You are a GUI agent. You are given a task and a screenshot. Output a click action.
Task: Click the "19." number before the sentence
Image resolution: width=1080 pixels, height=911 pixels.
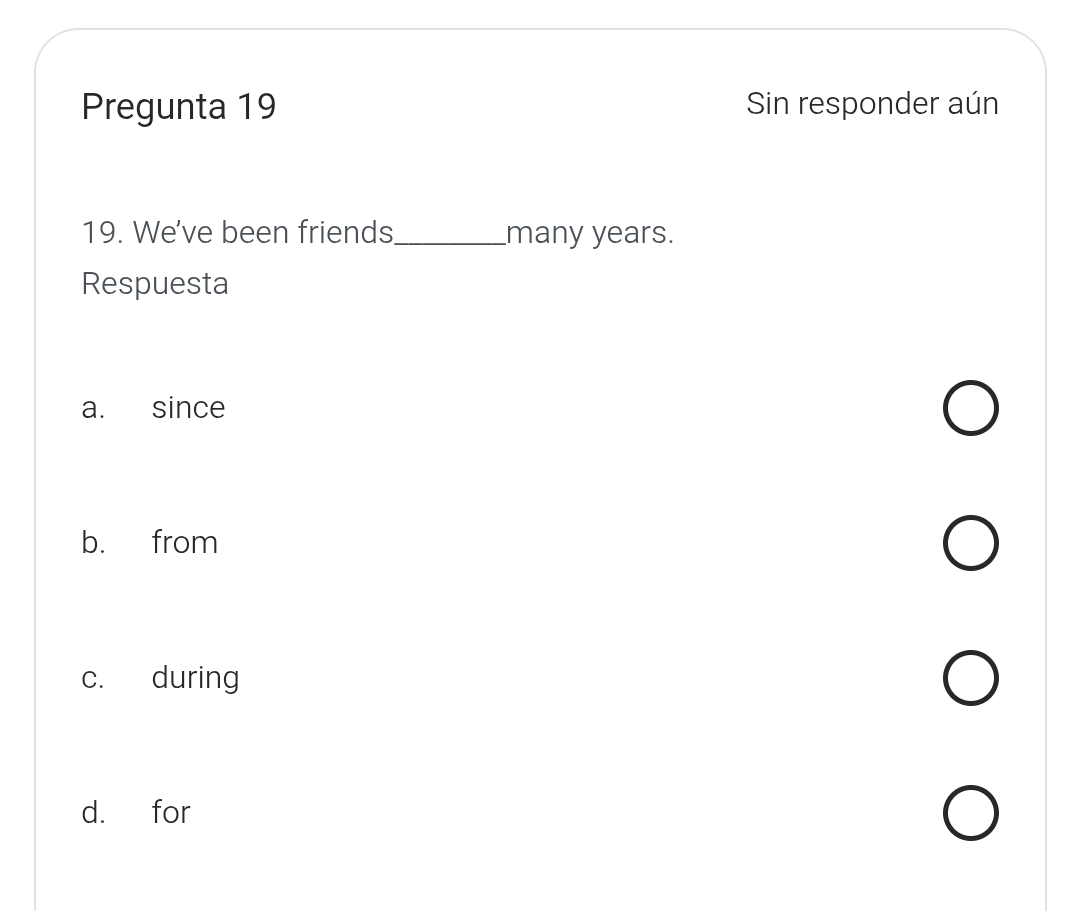(102, 233)
